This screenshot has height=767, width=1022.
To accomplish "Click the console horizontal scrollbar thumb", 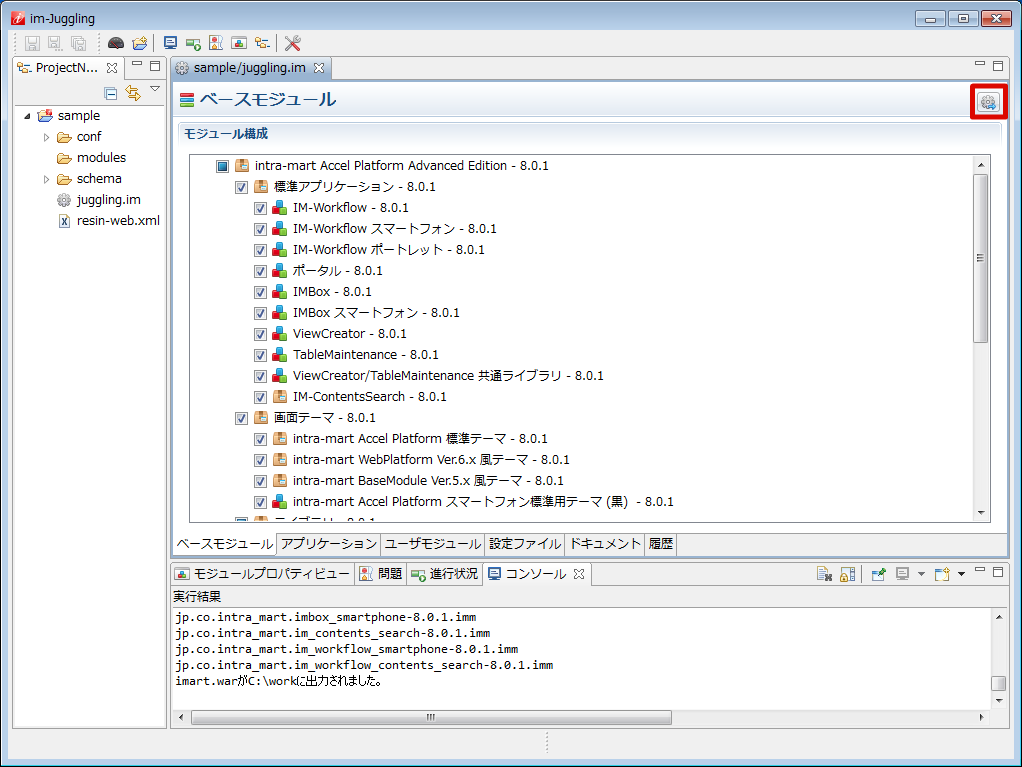I will [431, 717].
